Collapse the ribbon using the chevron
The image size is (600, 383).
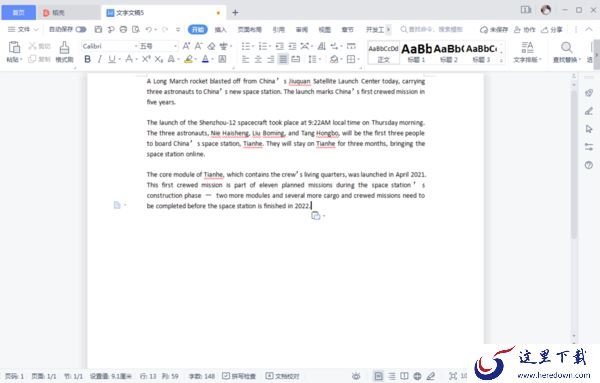[589, 29]
